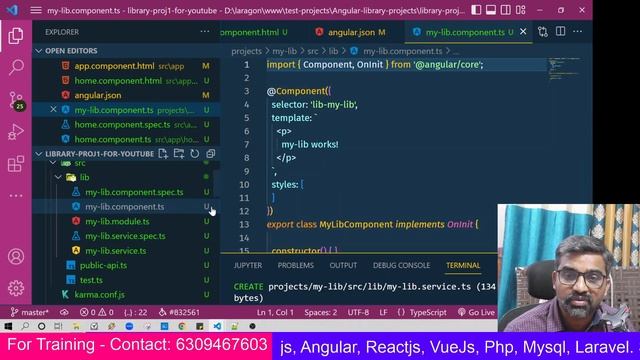Open karma.conf.js file
The width and height of the screenshot is (640, 360).
click(126, 295)
